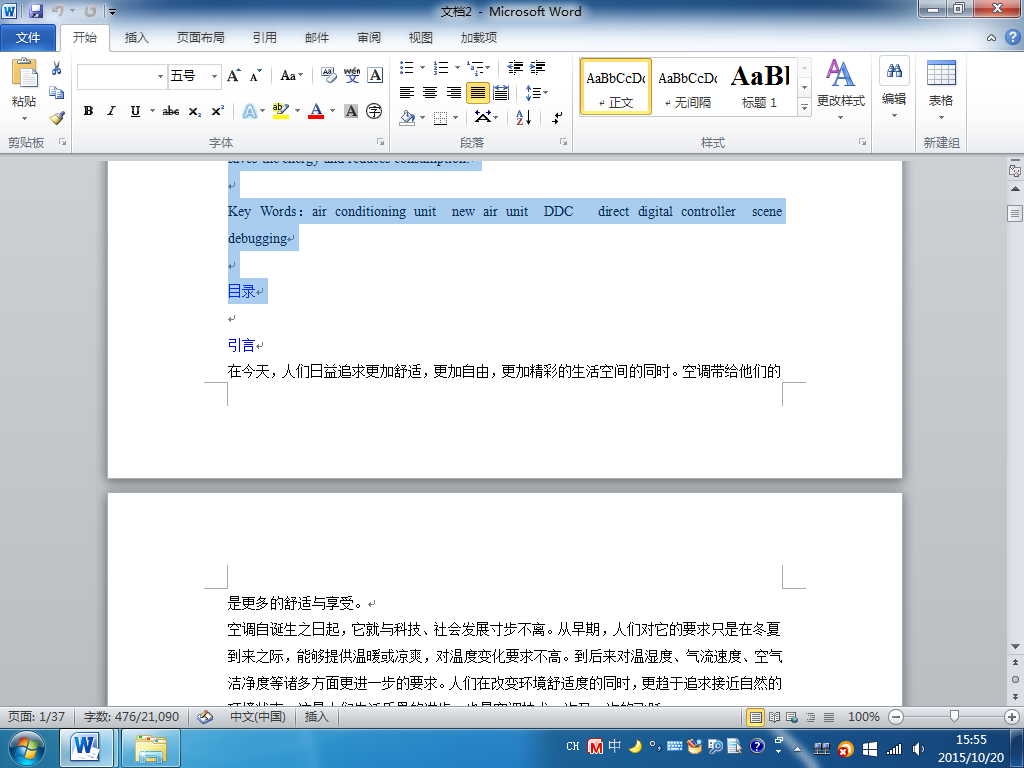Viewport: 1024px width, 768px height.
Task: Toggle Italic formatting
Action: click(112, 111)
